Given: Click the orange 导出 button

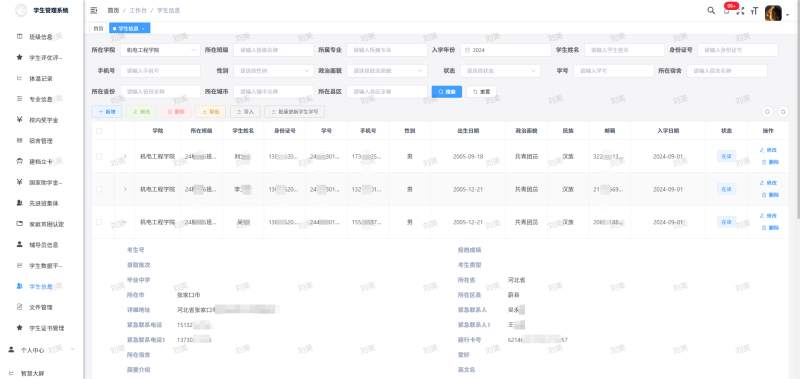Looking at the screenshot, I should click(210, 112).
